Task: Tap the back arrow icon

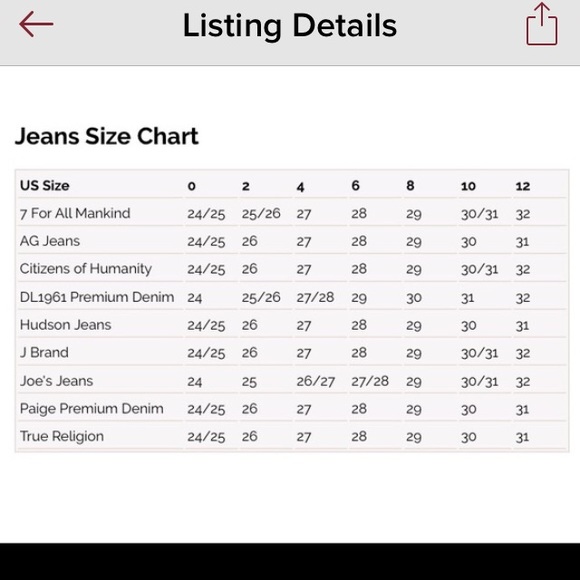Action: 36,24
